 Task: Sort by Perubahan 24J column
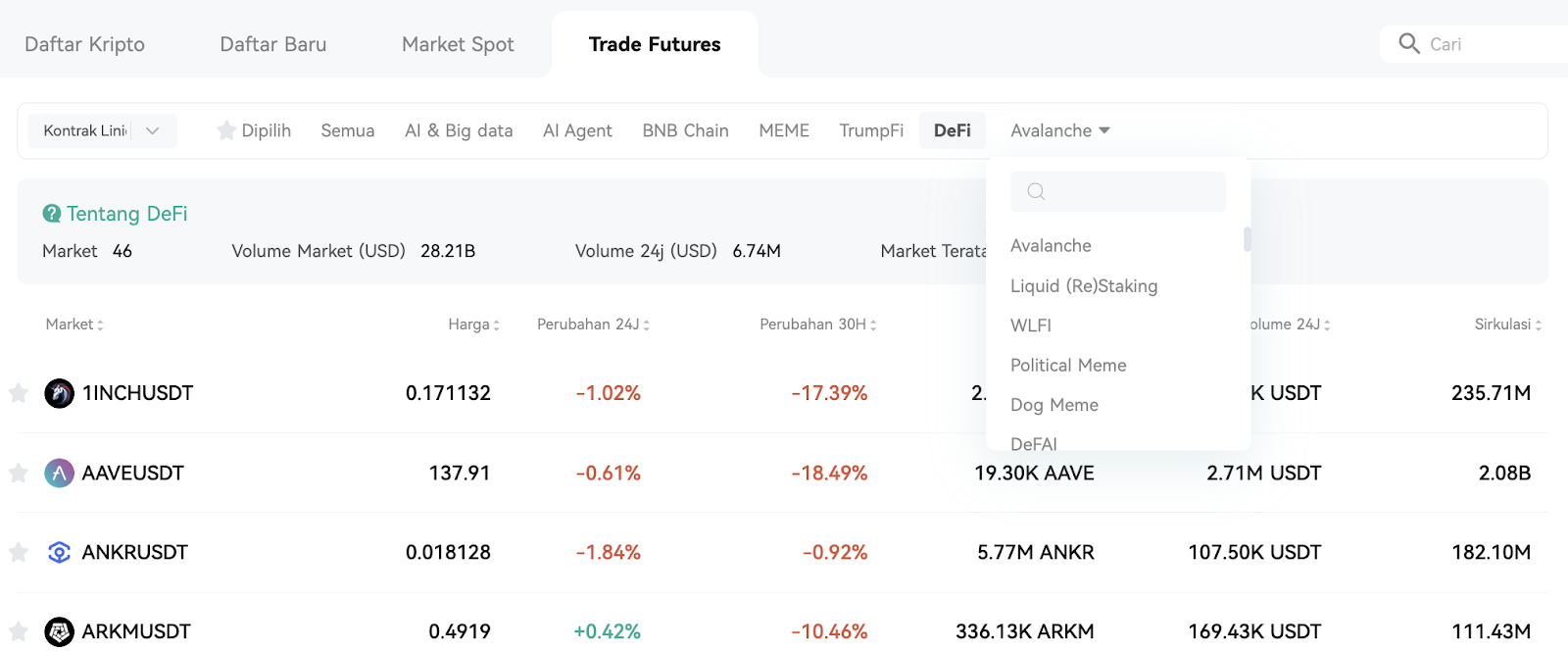(593, 325)
